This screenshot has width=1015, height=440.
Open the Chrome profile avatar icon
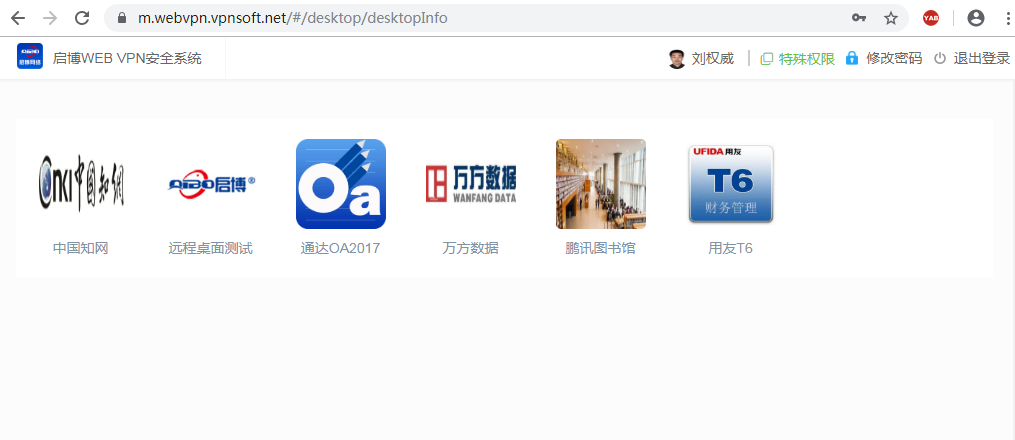coord(976,18)
